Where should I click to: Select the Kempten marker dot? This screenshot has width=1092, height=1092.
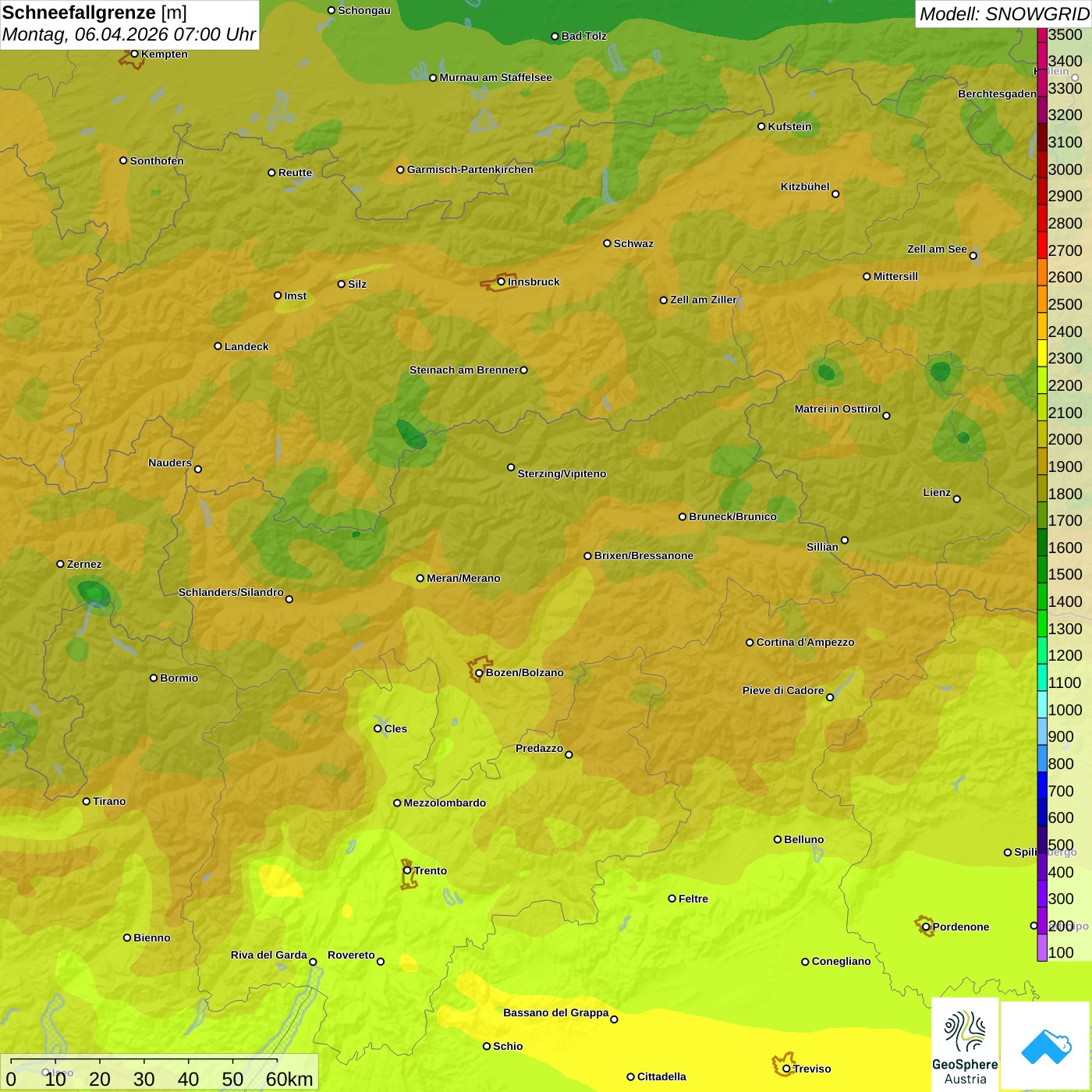tap(134, 54)
